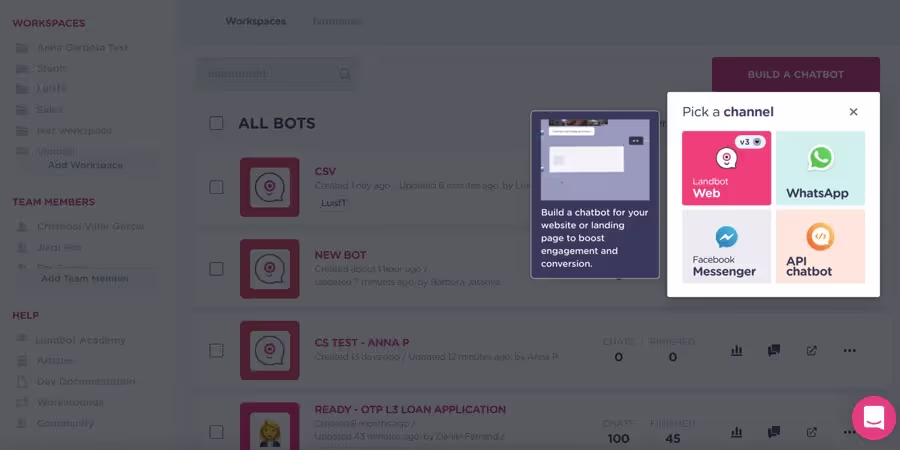Select team member Cristobal Villar Garcia
This screenshot has height=450, width=900.
pyautogui.click(x=90, y=227)
